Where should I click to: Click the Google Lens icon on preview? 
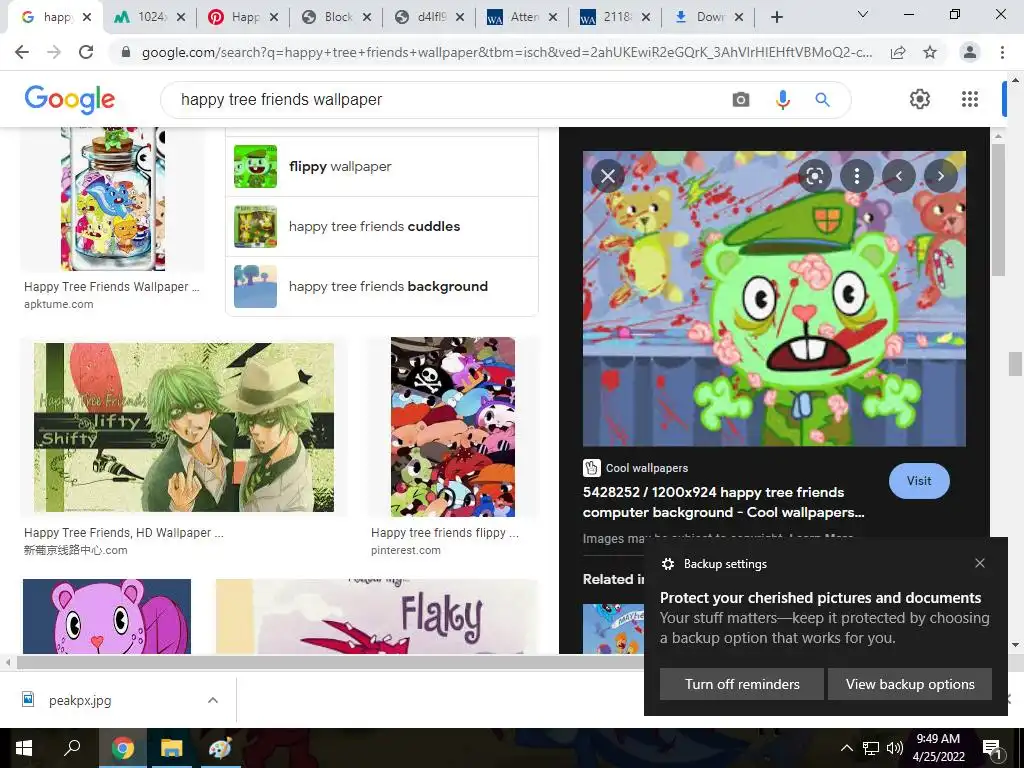[814, 176]
